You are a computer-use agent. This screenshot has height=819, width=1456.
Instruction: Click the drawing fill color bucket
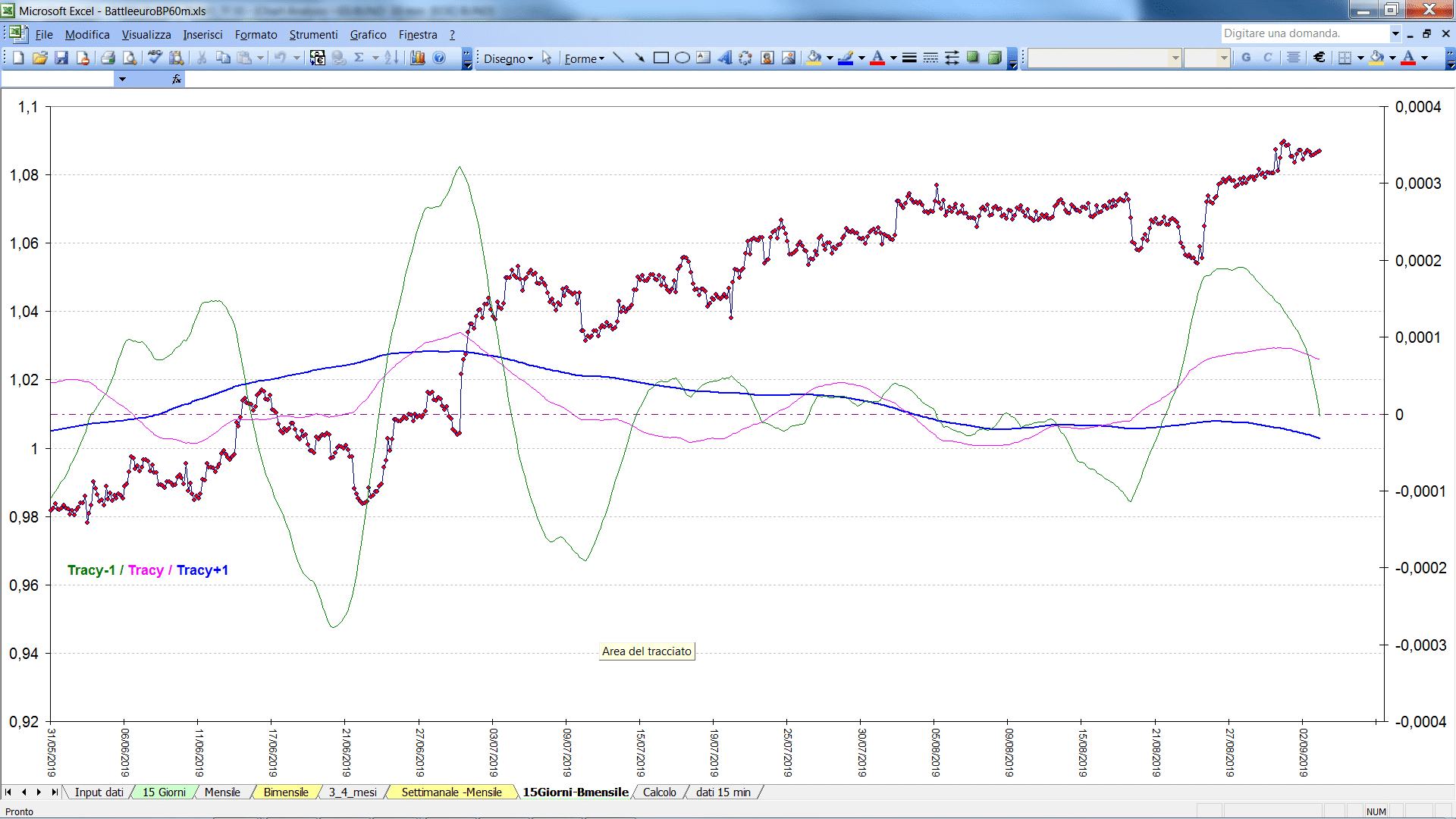click(814, 58)
